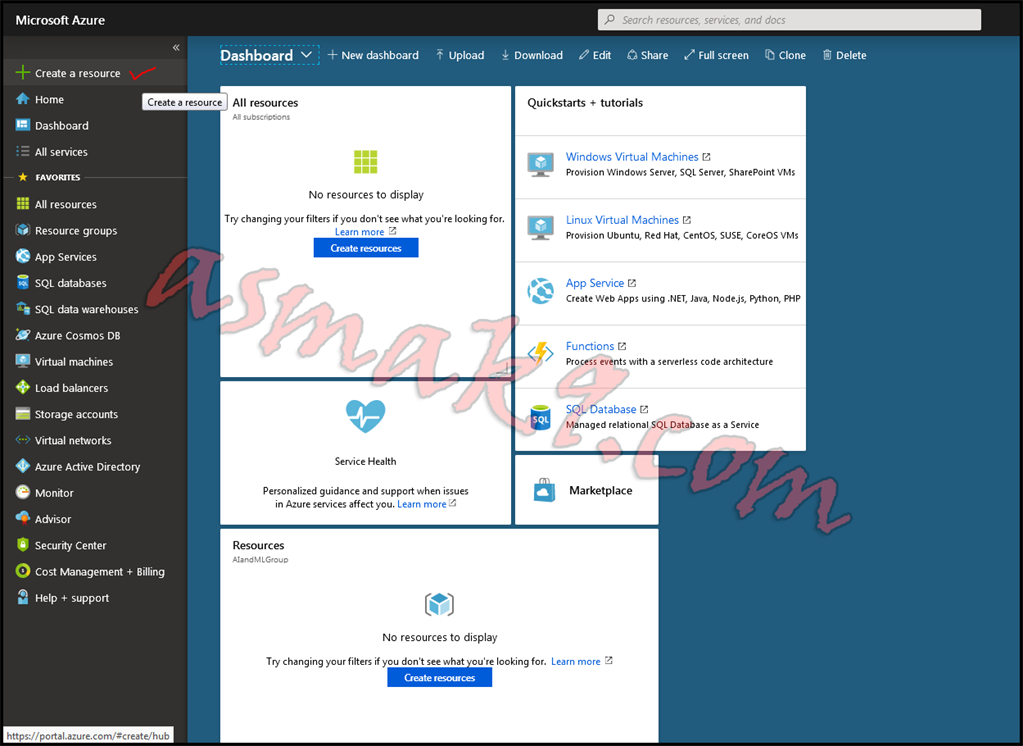This screenshot has height=746, width=1023.
Task: Click the All subscriptions subtitle text
Action: [x=261, y=117]
